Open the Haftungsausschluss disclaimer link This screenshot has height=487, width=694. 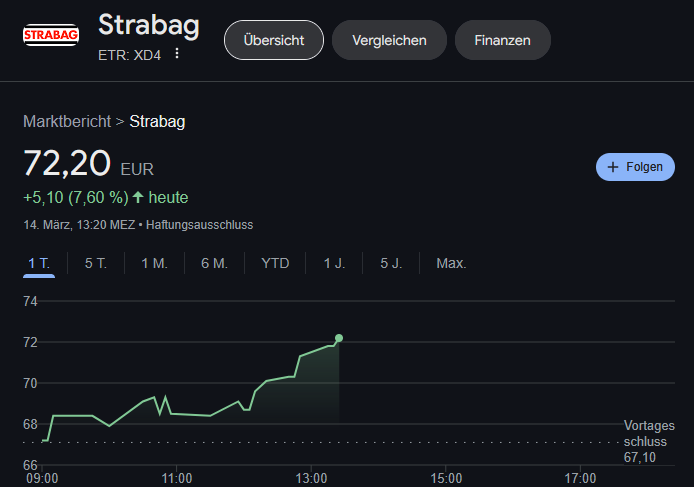pyautogui.click(x=200, y=225)
